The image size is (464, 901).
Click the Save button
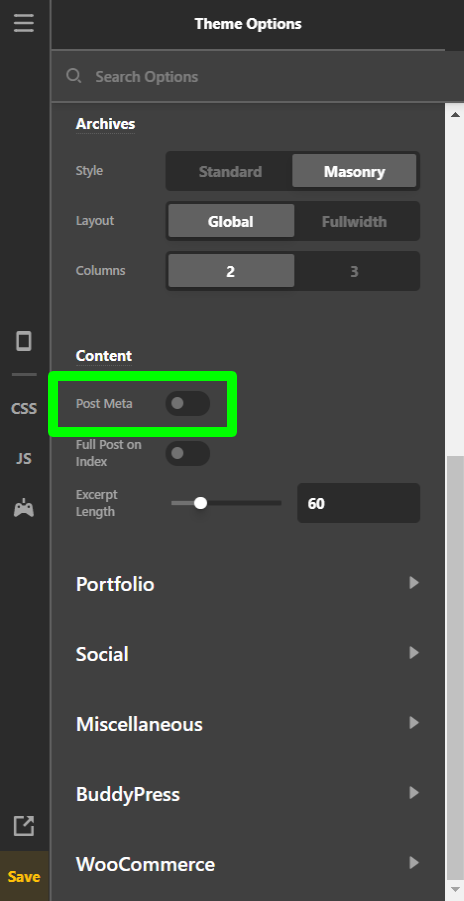24,876
